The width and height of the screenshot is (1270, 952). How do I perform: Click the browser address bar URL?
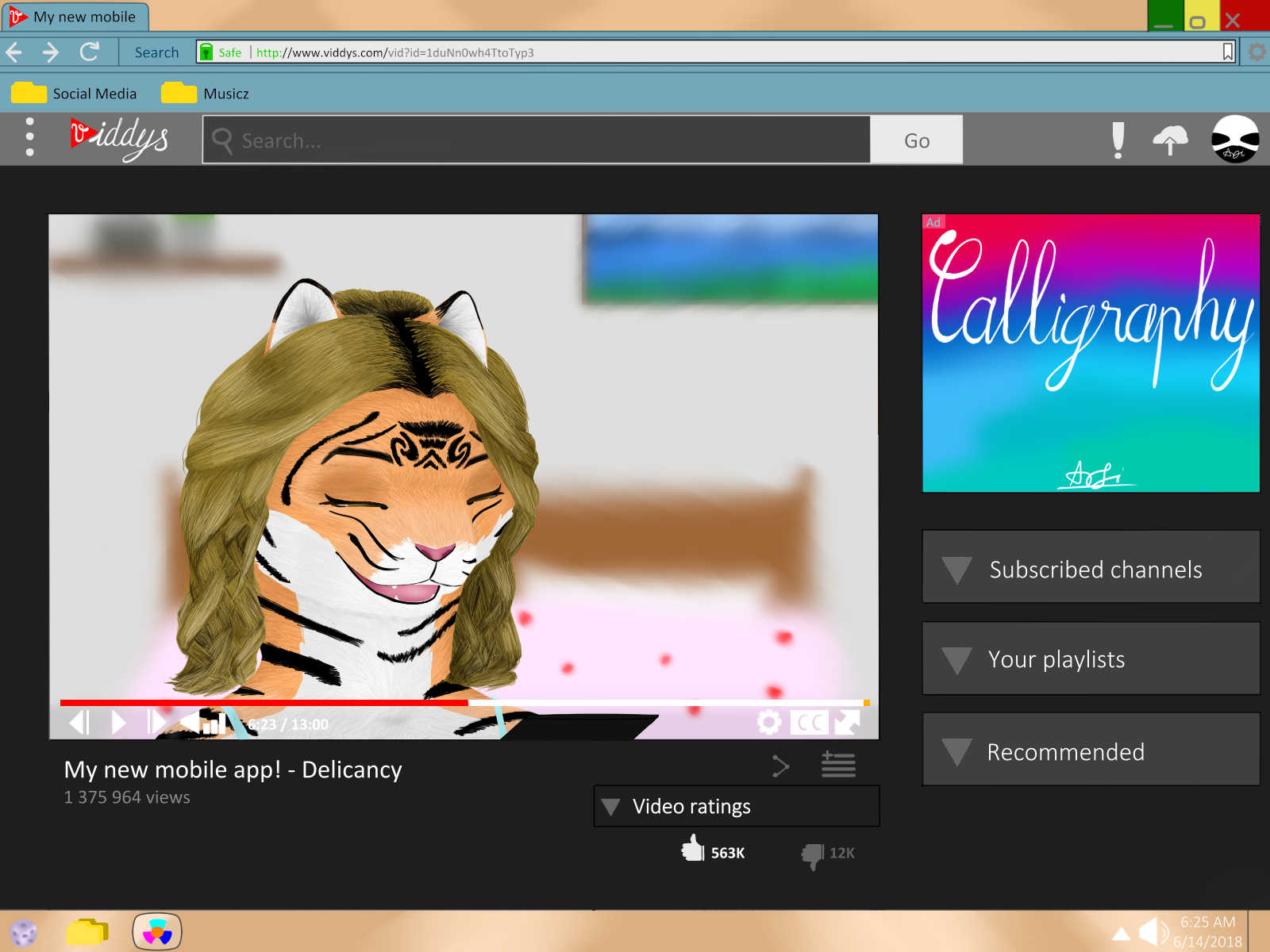point(395,52)
